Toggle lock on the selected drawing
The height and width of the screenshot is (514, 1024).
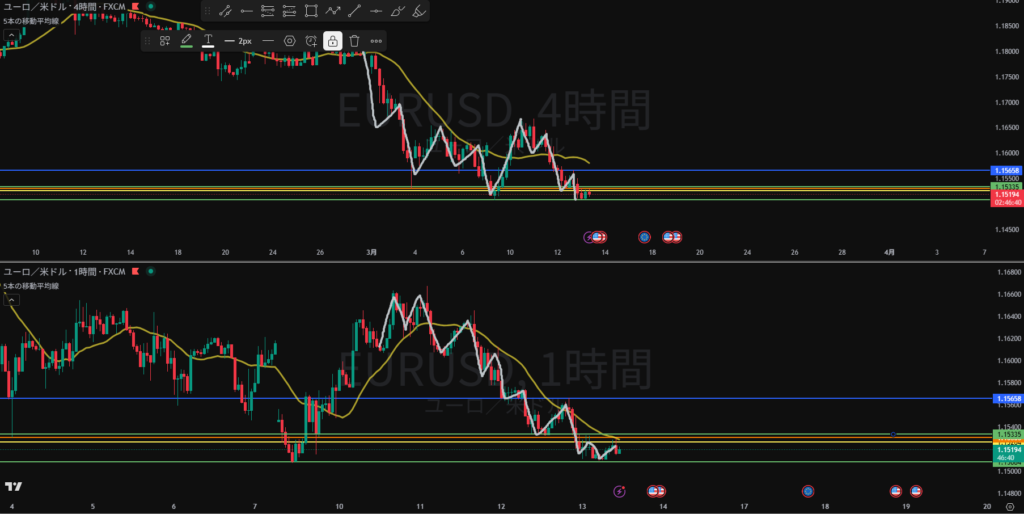pyautogui.click(x=332, y=41)
